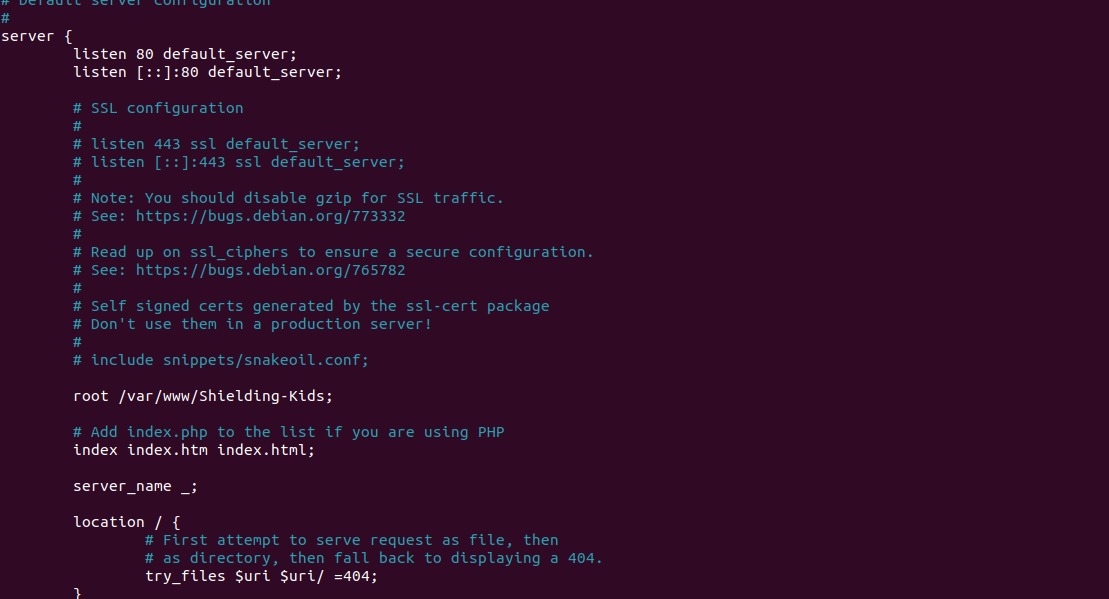
Task: Open the bugs.debian.org/773332 link
Action: pyautogui.click(x=270, y=216)
